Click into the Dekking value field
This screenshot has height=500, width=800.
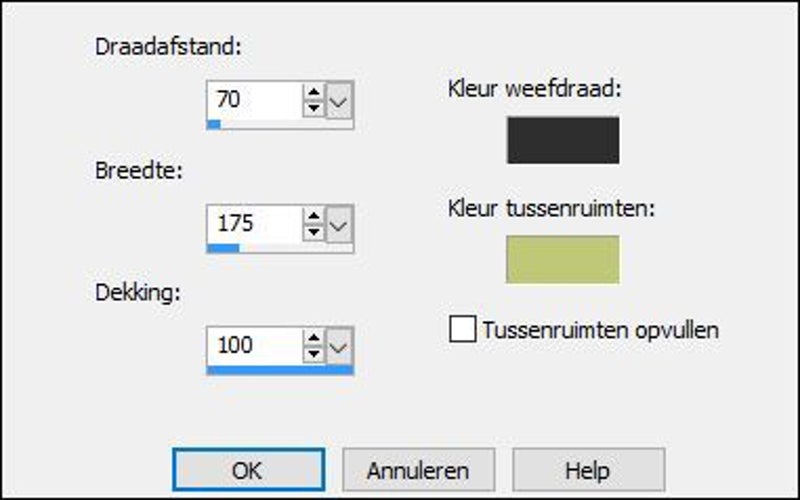point(254,346)
